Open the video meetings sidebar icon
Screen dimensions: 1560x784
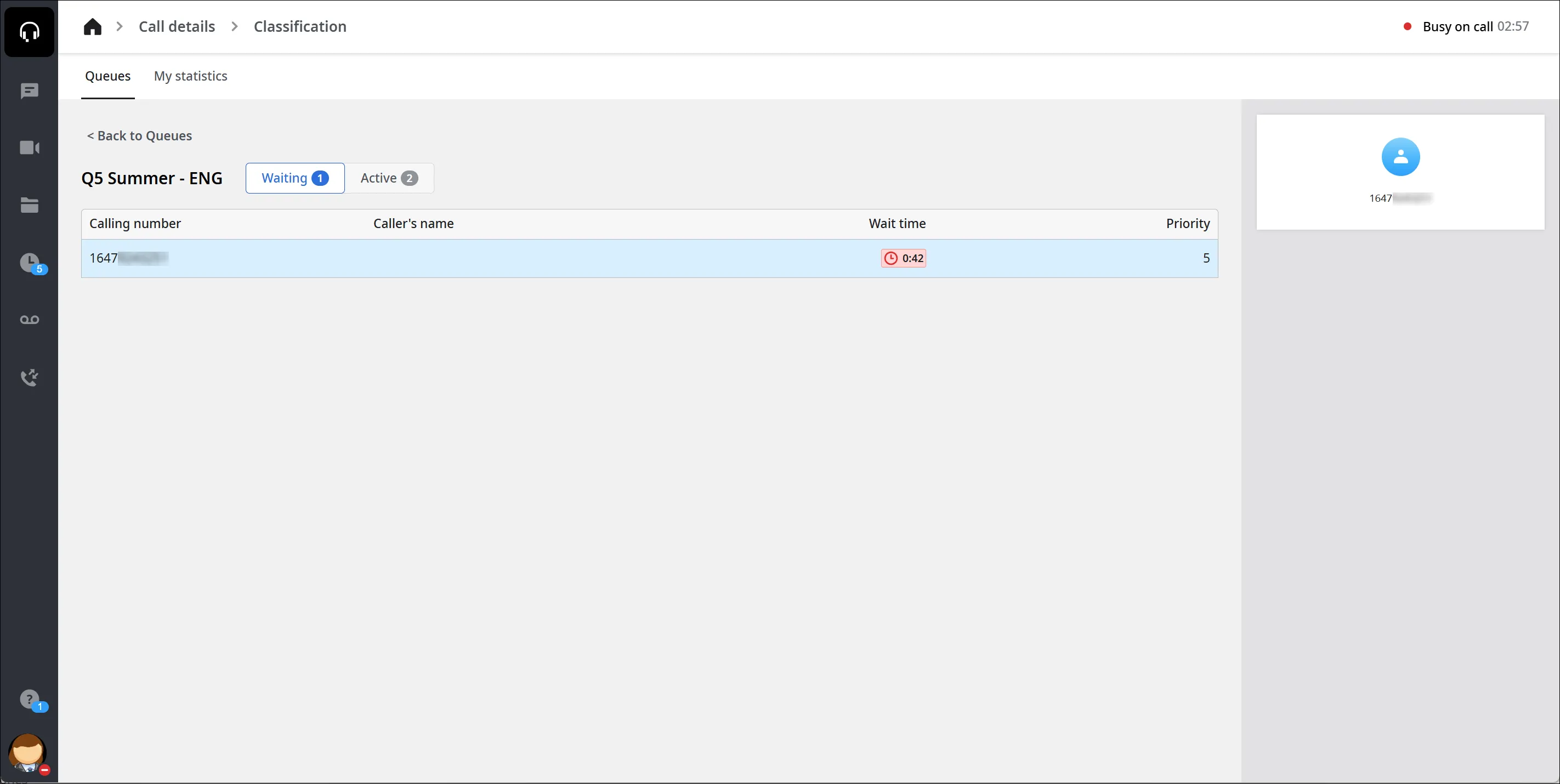click(x=29, y=147)
